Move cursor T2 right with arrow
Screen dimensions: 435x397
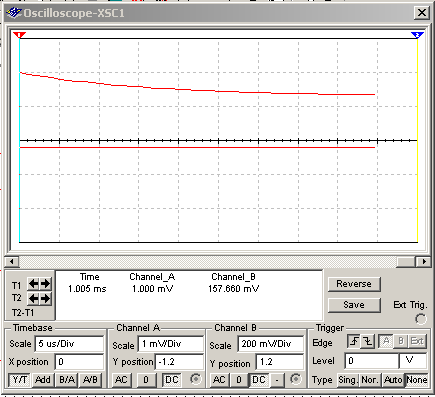45,298
